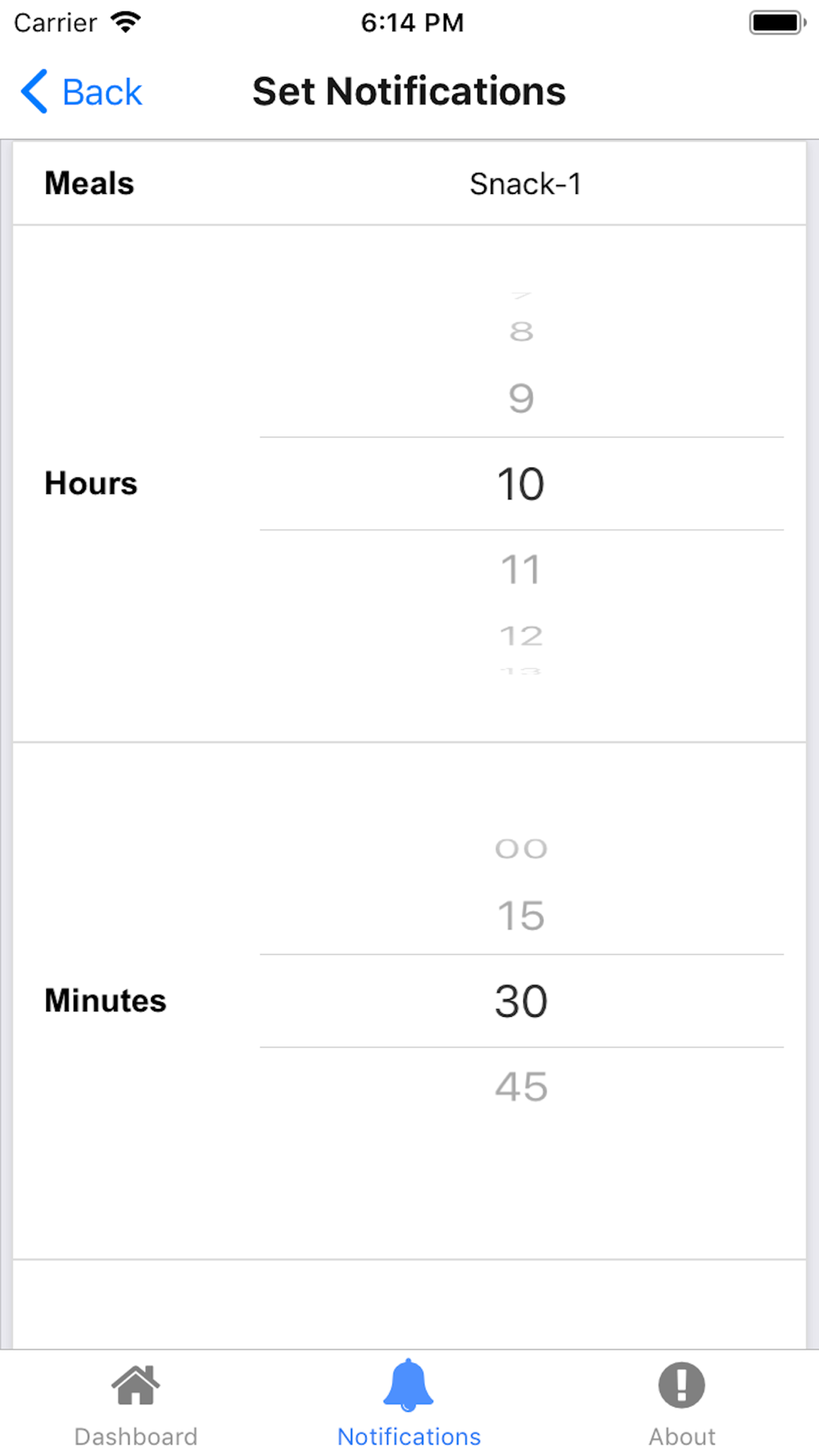Tap the Notifications bell icon
The height and width of the screenshot is (1456, 819).
pos(408,1385)
